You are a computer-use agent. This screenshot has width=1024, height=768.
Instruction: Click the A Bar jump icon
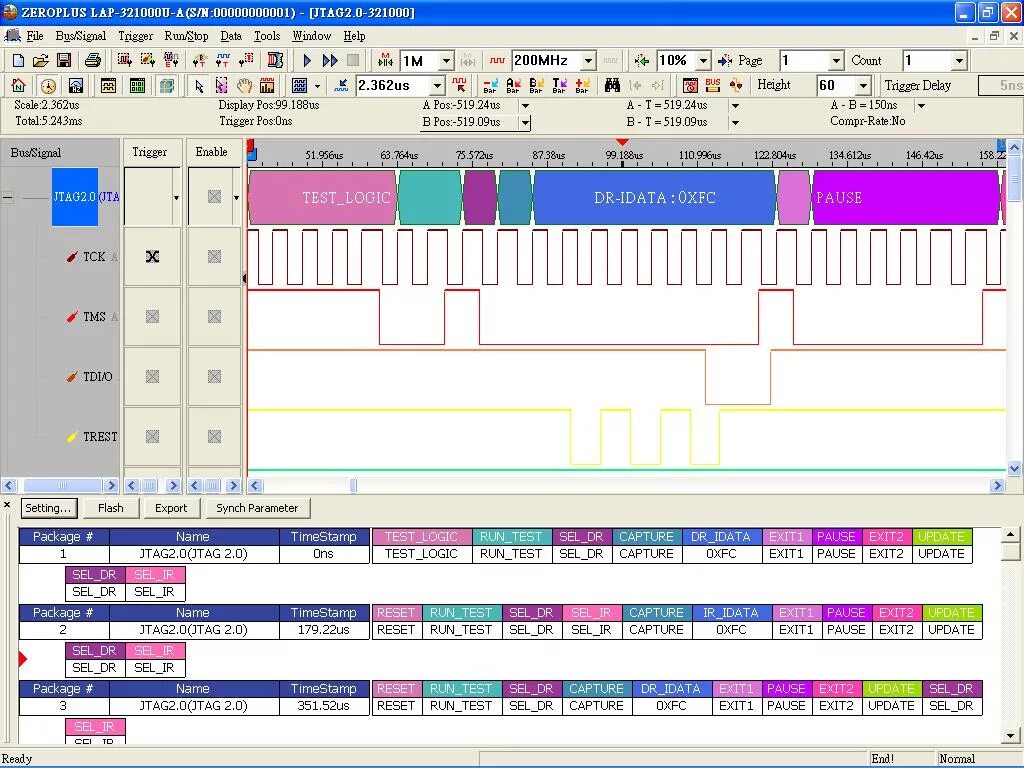point(513,86)
